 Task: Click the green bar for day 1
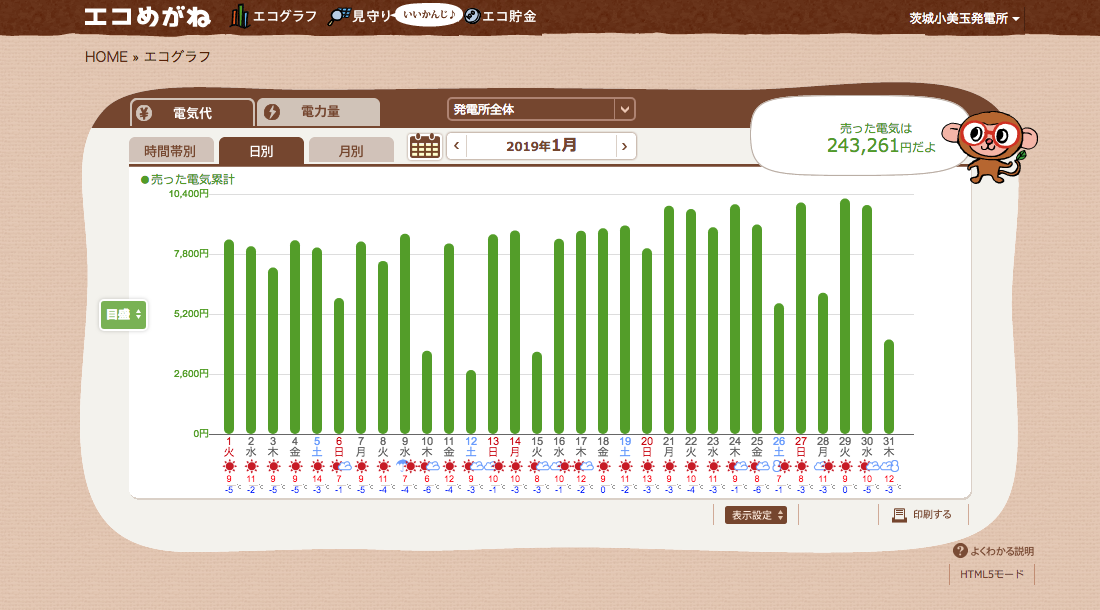[x=229, y=337]
